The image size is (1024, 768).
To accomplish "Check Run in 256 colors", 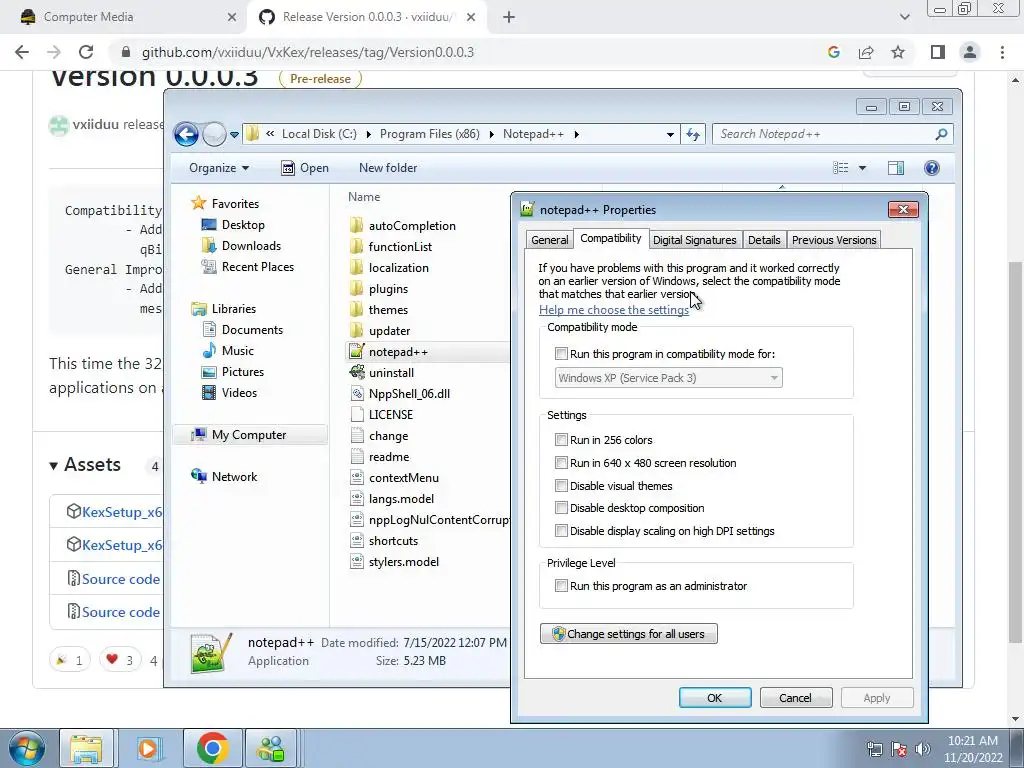I will tap(561, 440).
